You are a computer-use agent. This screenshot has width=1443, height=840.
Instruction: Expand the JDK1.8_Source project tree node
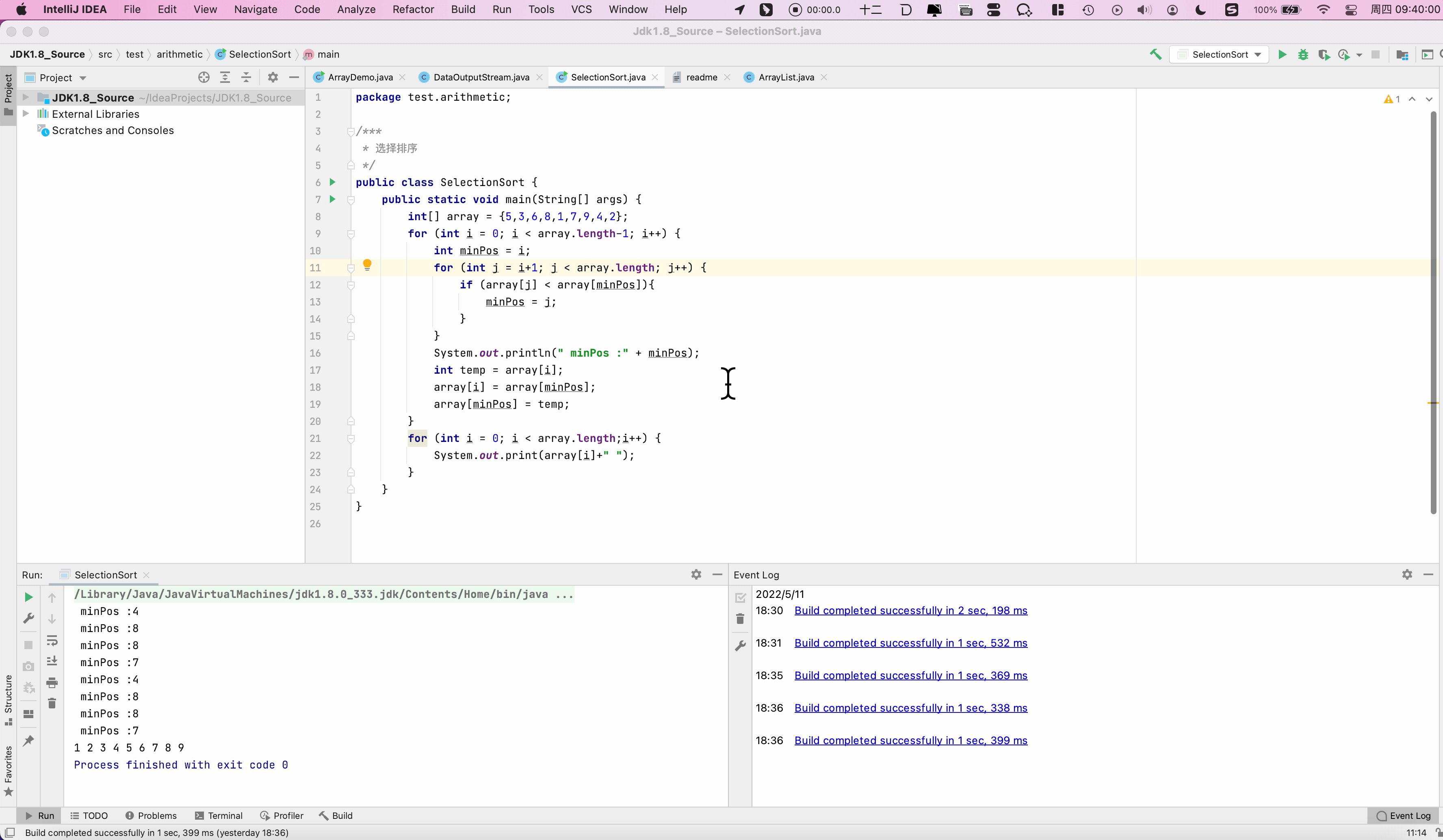coord(26,98)
